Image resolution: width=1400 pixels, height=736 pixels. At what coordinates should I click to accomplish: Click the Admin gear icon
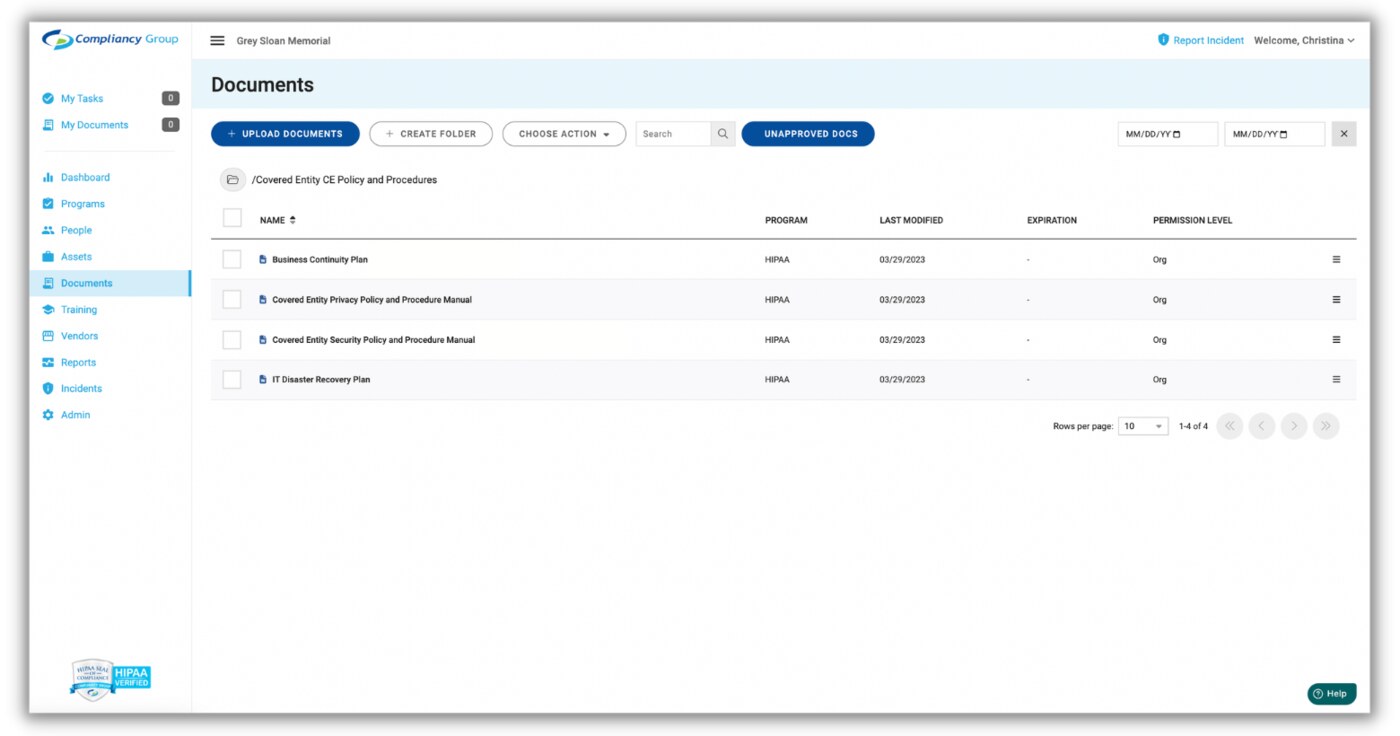pyautogui.click(x=48, y=415)
